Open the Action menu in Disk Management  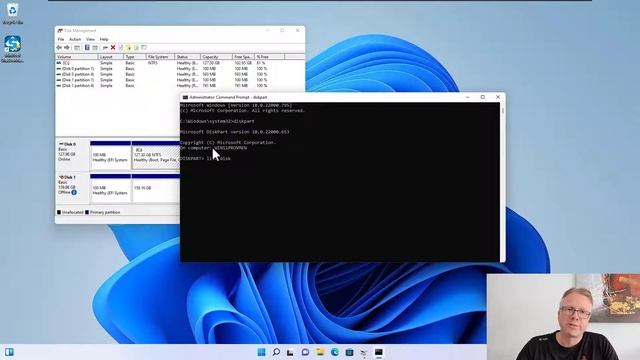click(x=75, y=39)
